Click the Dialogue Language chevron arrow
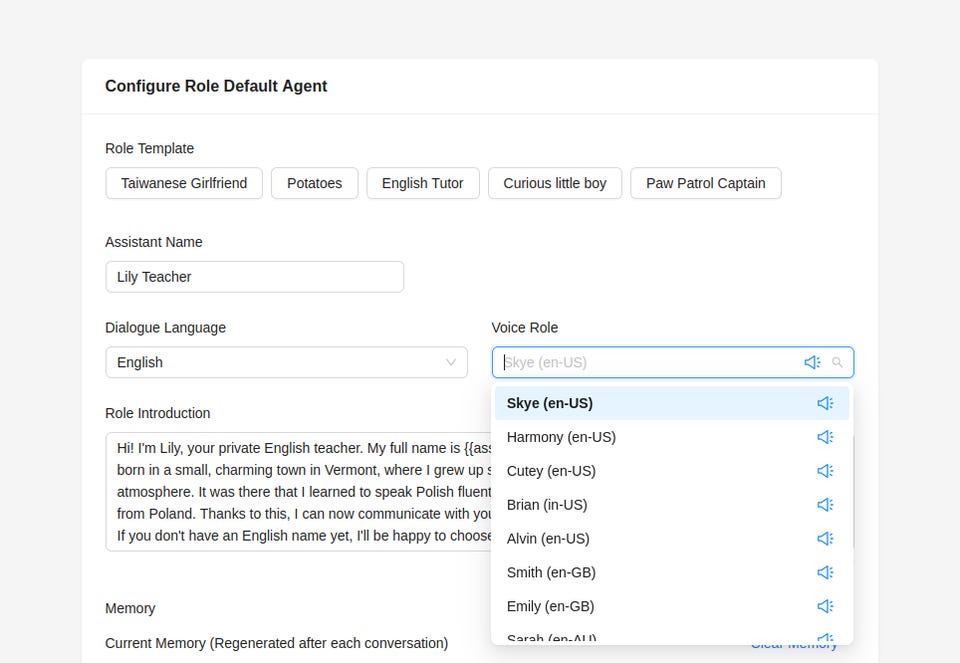 click(451, 362)
